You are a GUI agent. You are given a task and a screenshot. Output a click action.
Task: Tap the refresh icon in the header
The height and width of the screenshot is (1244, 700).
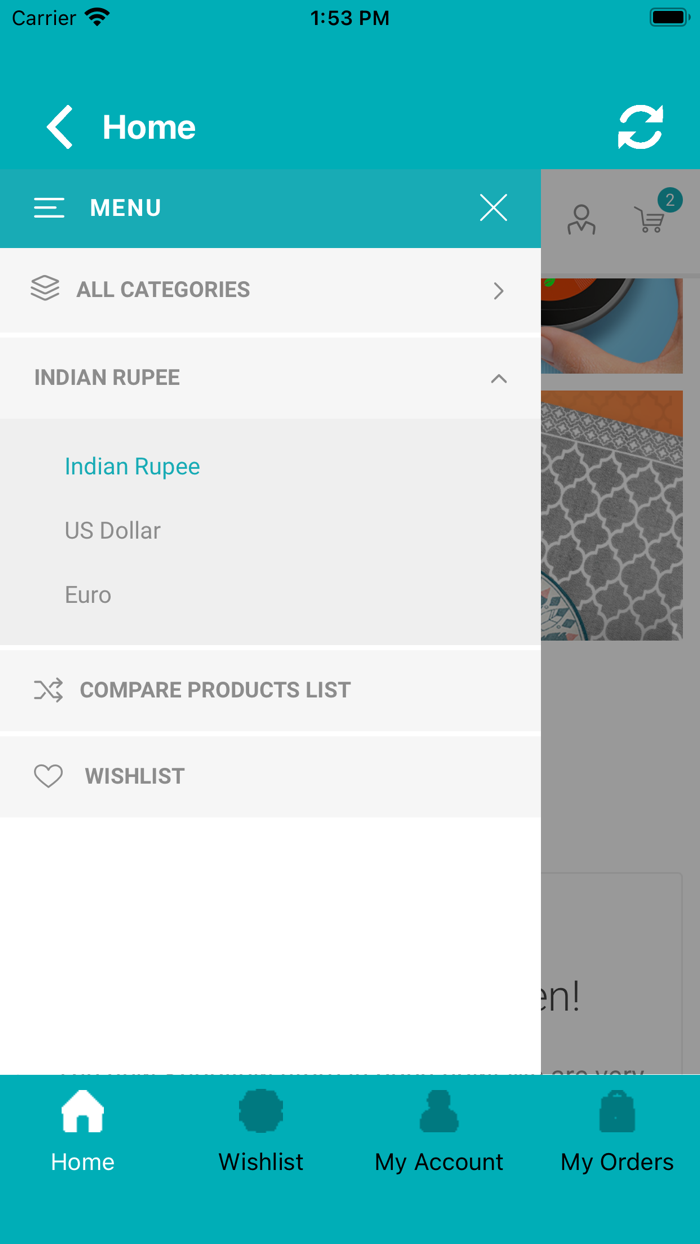coord(640,128)
